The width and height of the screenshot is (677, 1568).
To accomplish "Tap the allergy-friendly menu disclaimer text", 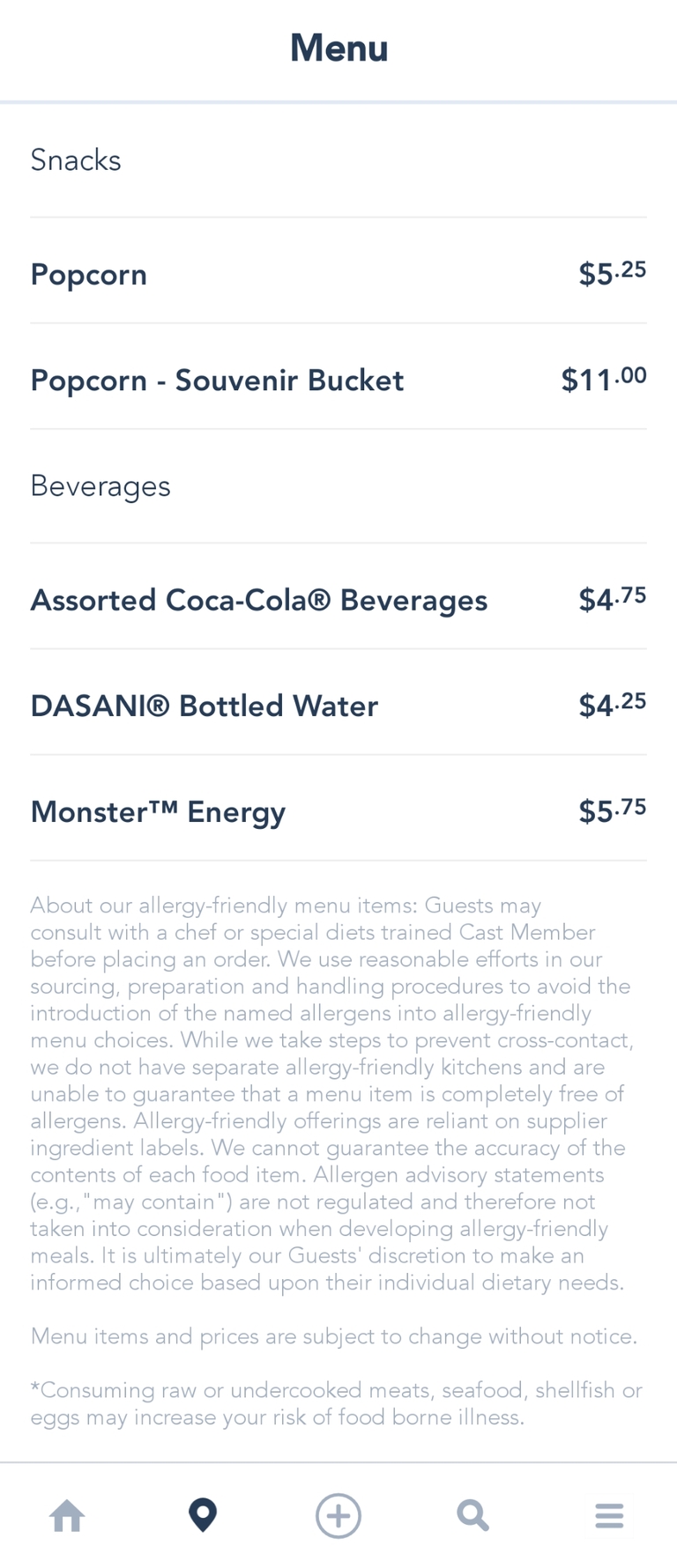I will tap(331, 1094).
